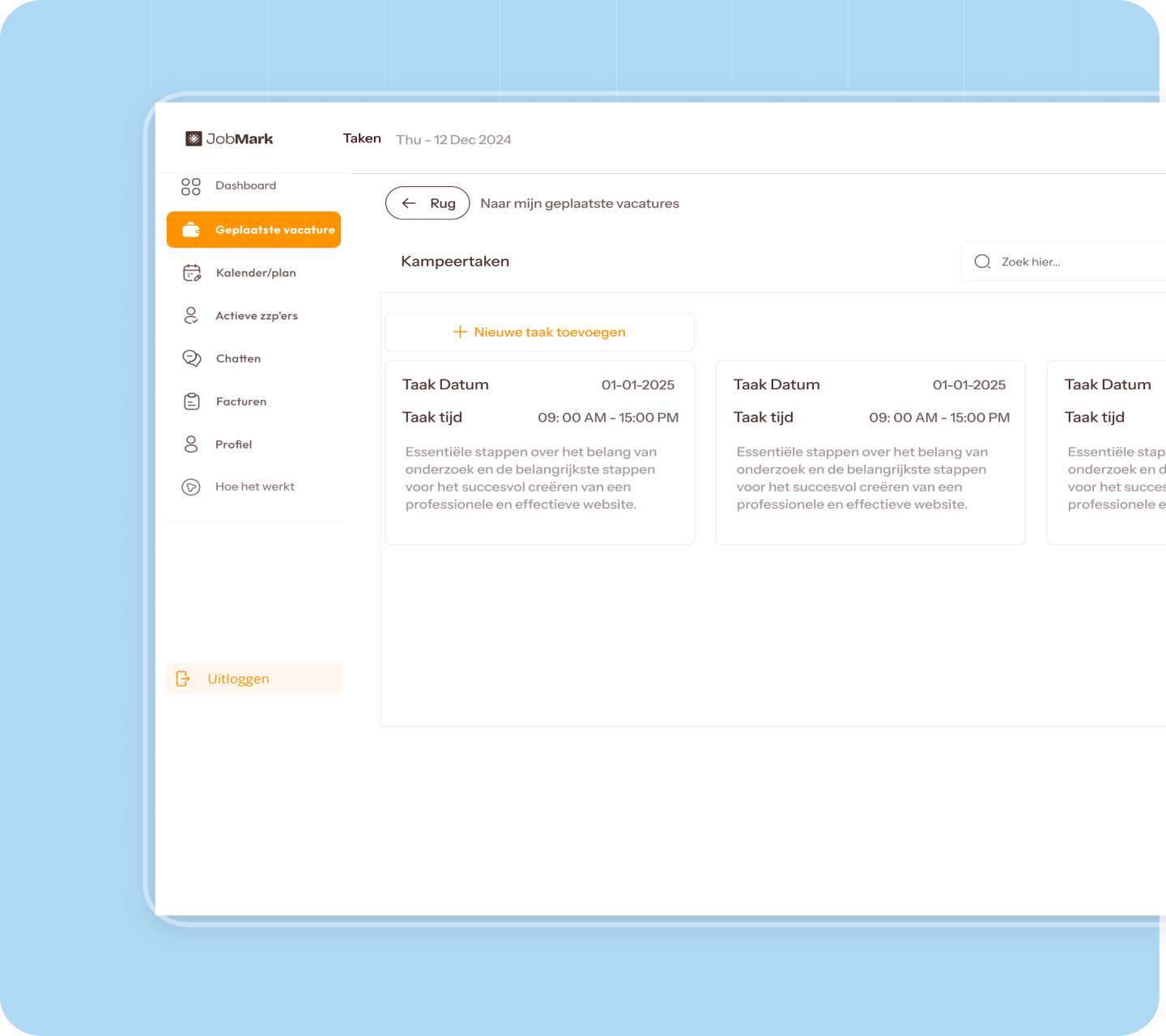Click the Chatten speech bubble icon

coord(192,359)
